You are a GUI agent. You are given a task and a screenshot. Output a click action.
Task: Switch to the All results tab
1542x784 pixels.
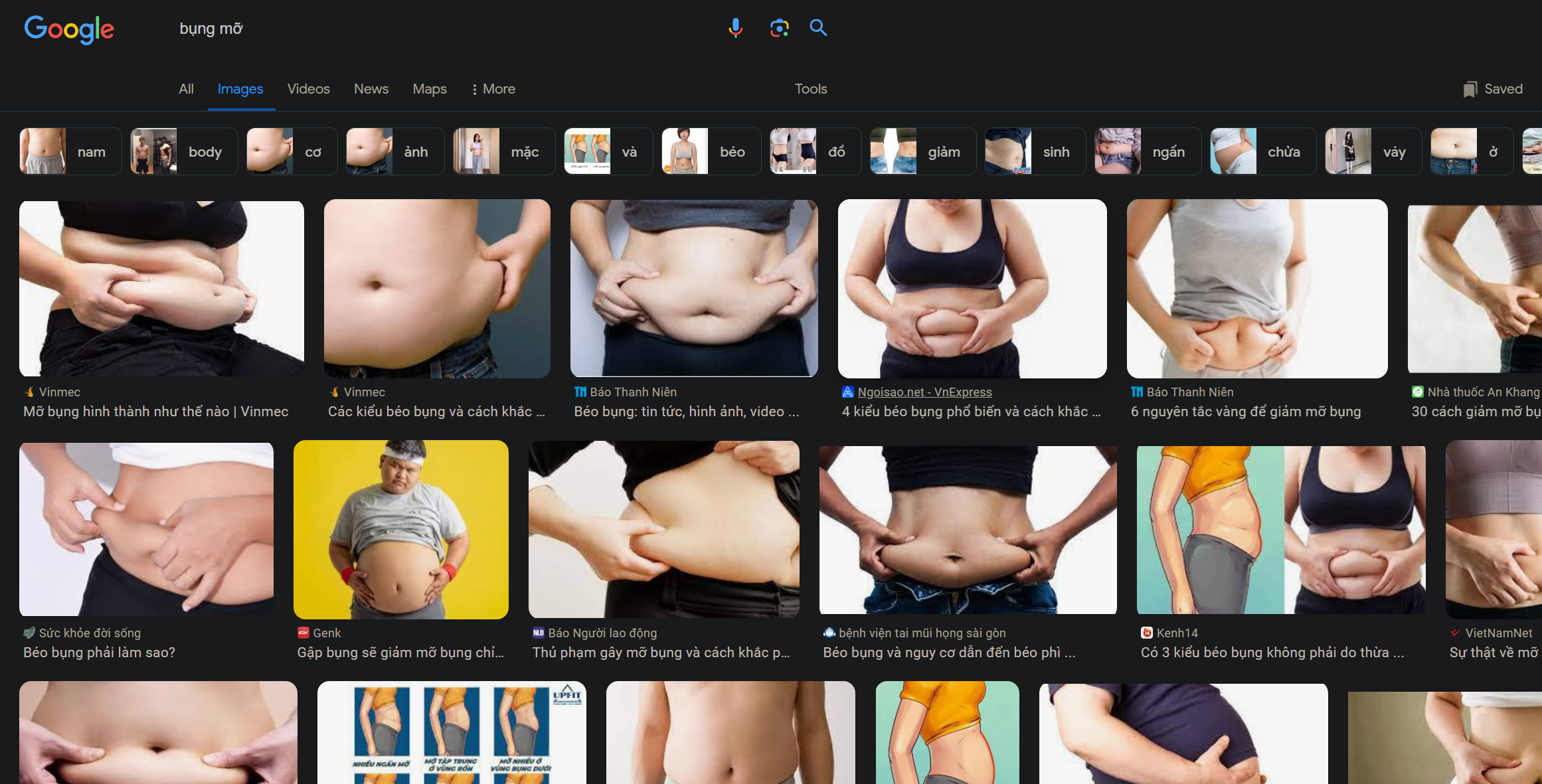186,89
